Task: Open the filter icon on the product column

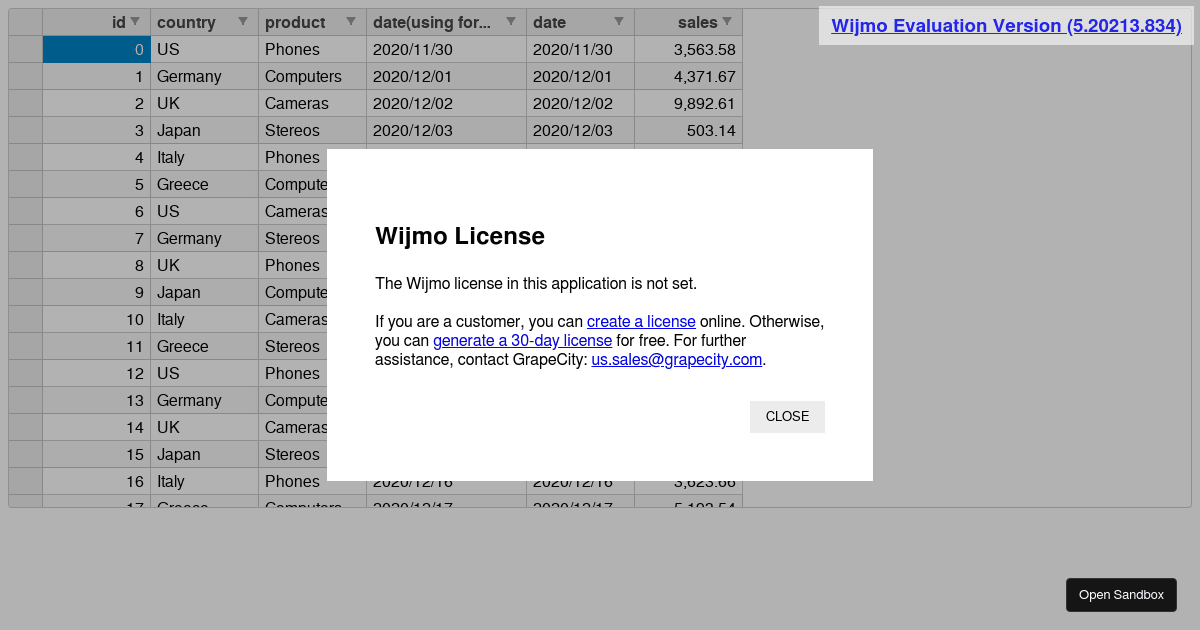Action: (x=351, y=22)
